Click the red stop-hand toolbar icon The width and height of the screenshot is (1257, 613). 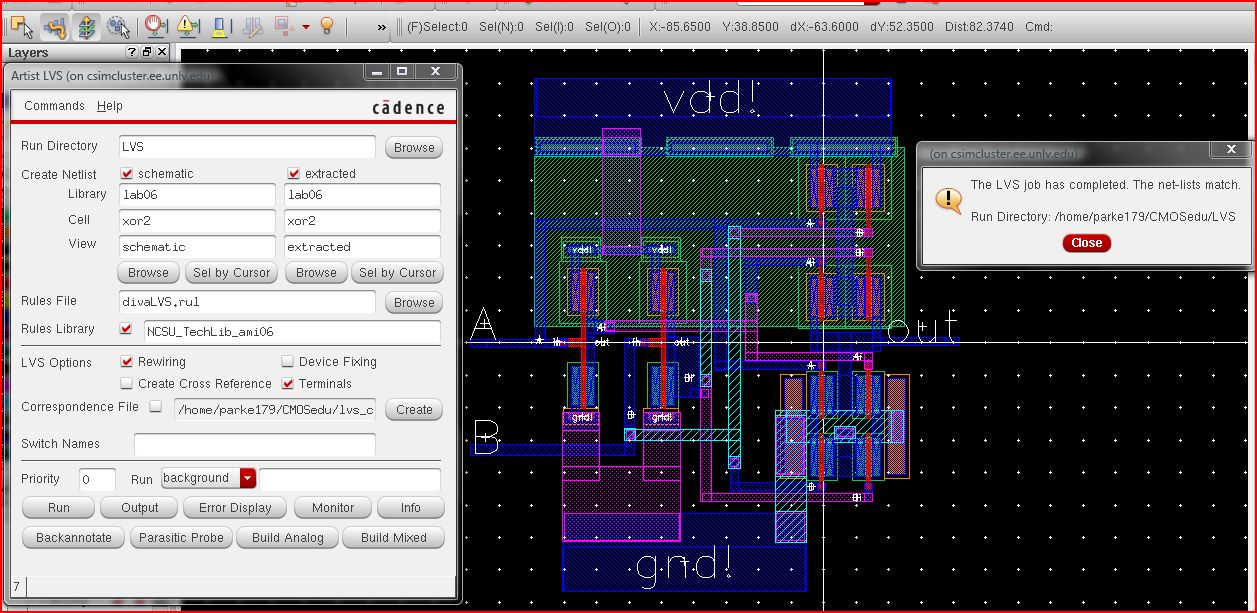coord(154,26)
